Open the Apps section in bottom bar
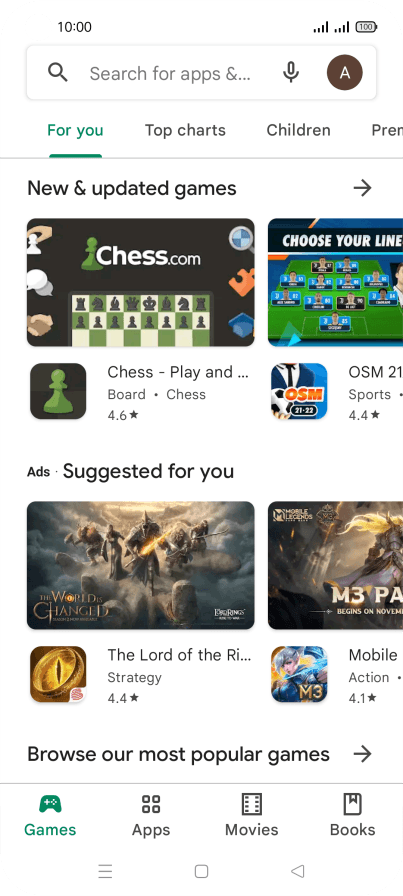 coord(151,815)
